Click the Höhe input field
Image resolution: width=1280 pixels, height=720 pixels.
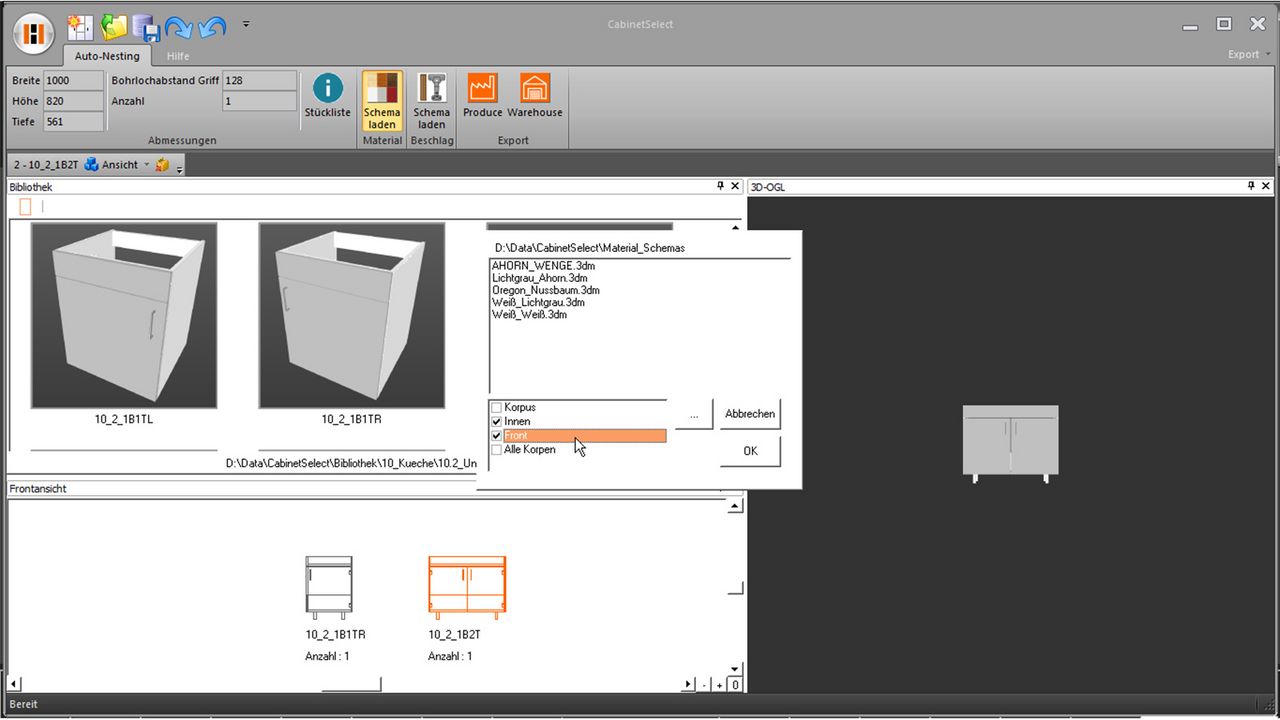click(73, 101)
